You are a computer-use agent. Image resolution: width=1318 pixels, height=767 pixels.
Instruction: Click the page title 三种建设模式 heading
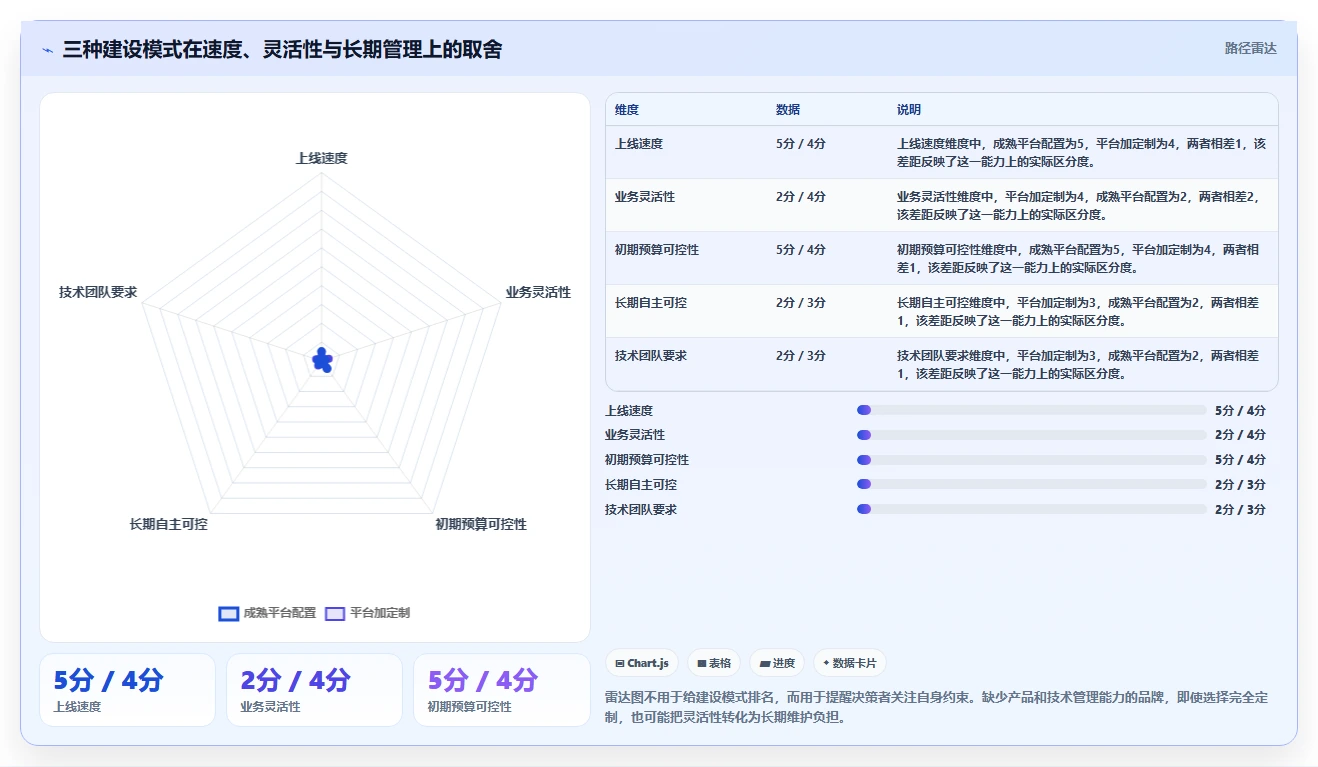point(282,49)
